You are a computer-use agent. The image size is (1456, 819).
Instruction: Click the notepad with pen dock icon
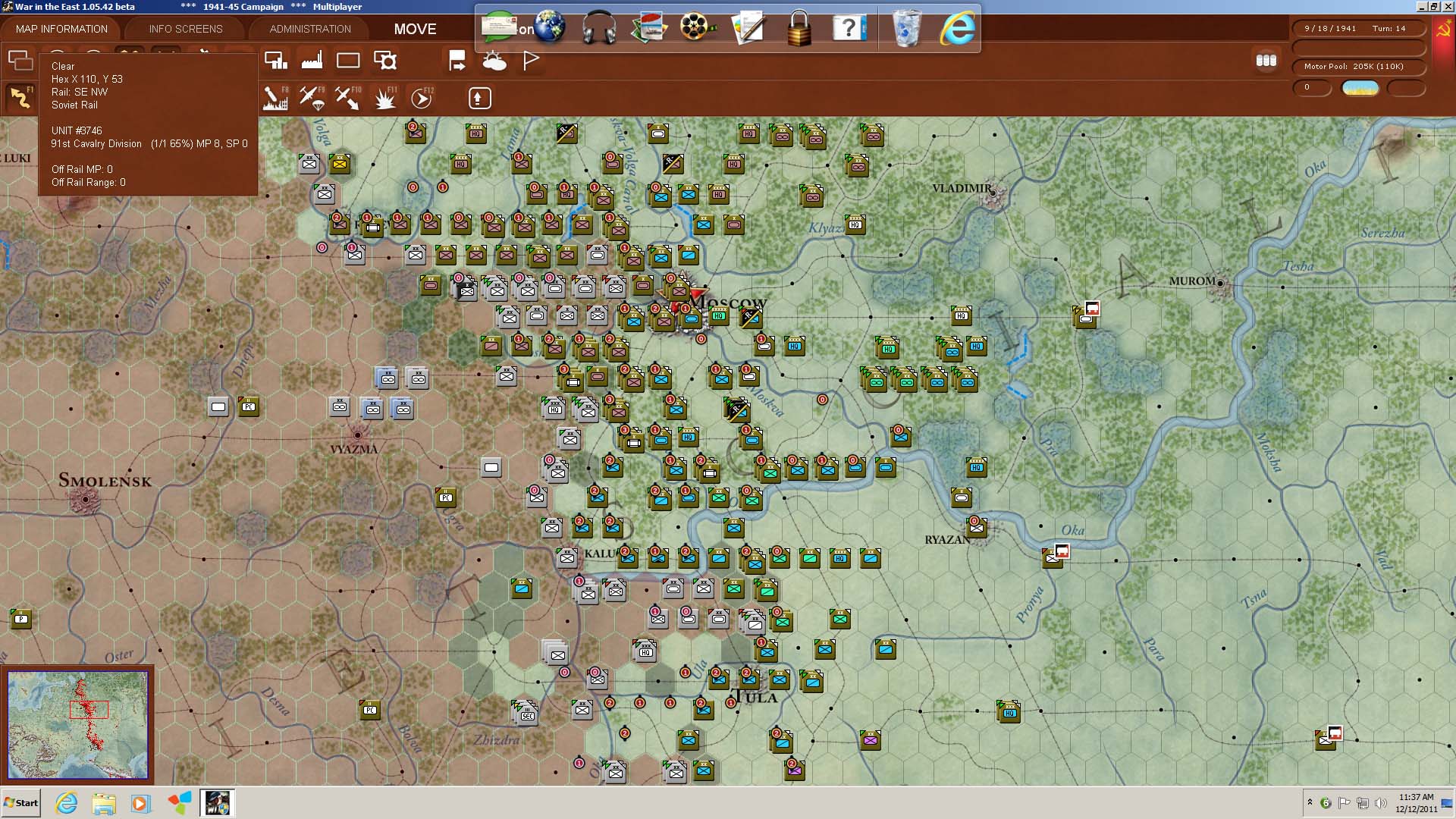tap(748, 28)
